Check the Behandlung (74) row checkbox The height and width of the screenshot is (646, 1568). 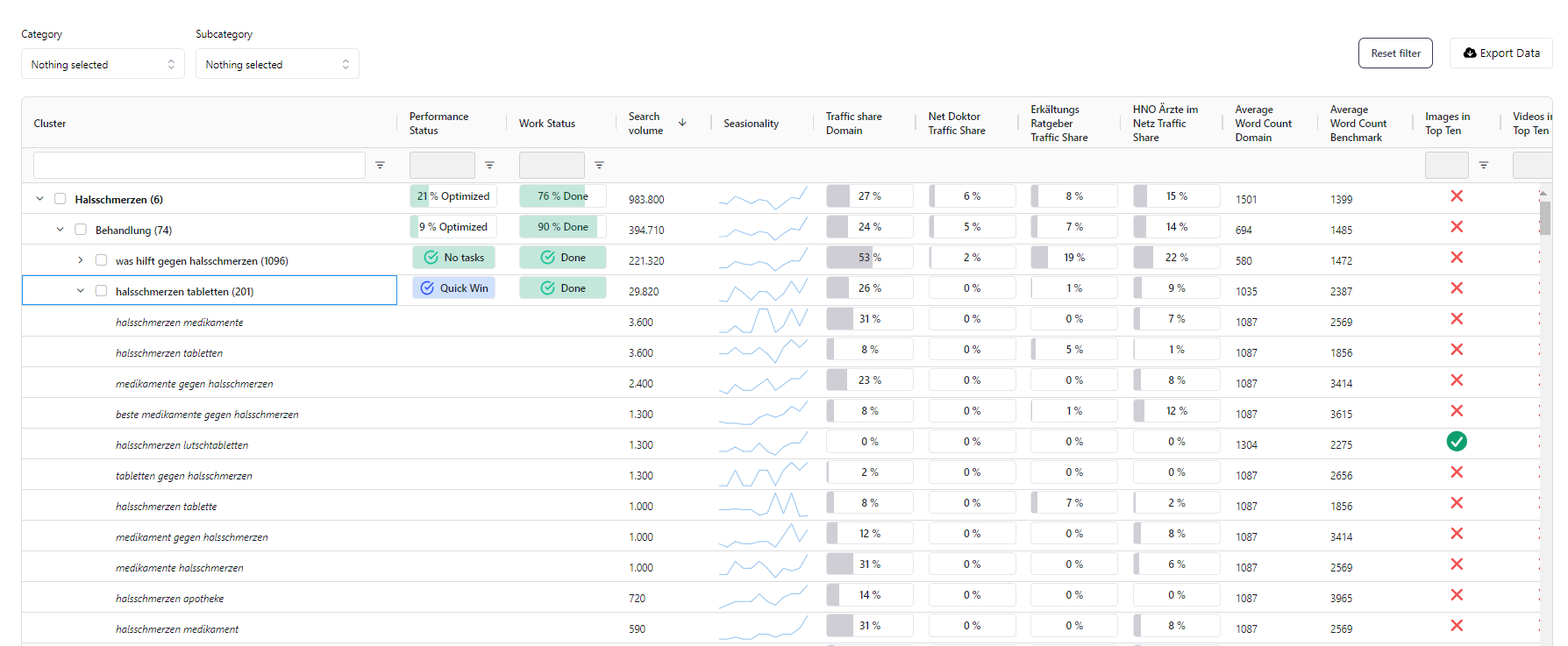pos(81,230)
